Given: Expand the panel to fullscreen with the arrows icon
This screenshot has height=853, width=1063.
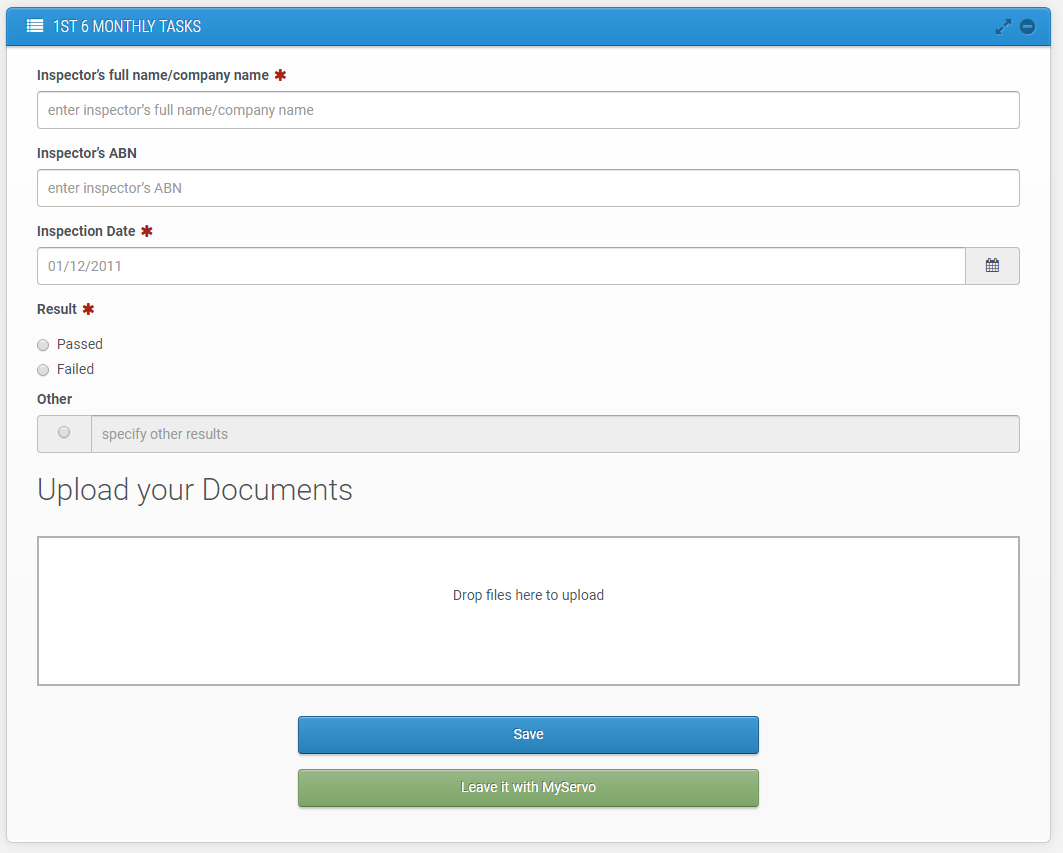Looking at the screenshot, I should click(x=1003, y=27).
